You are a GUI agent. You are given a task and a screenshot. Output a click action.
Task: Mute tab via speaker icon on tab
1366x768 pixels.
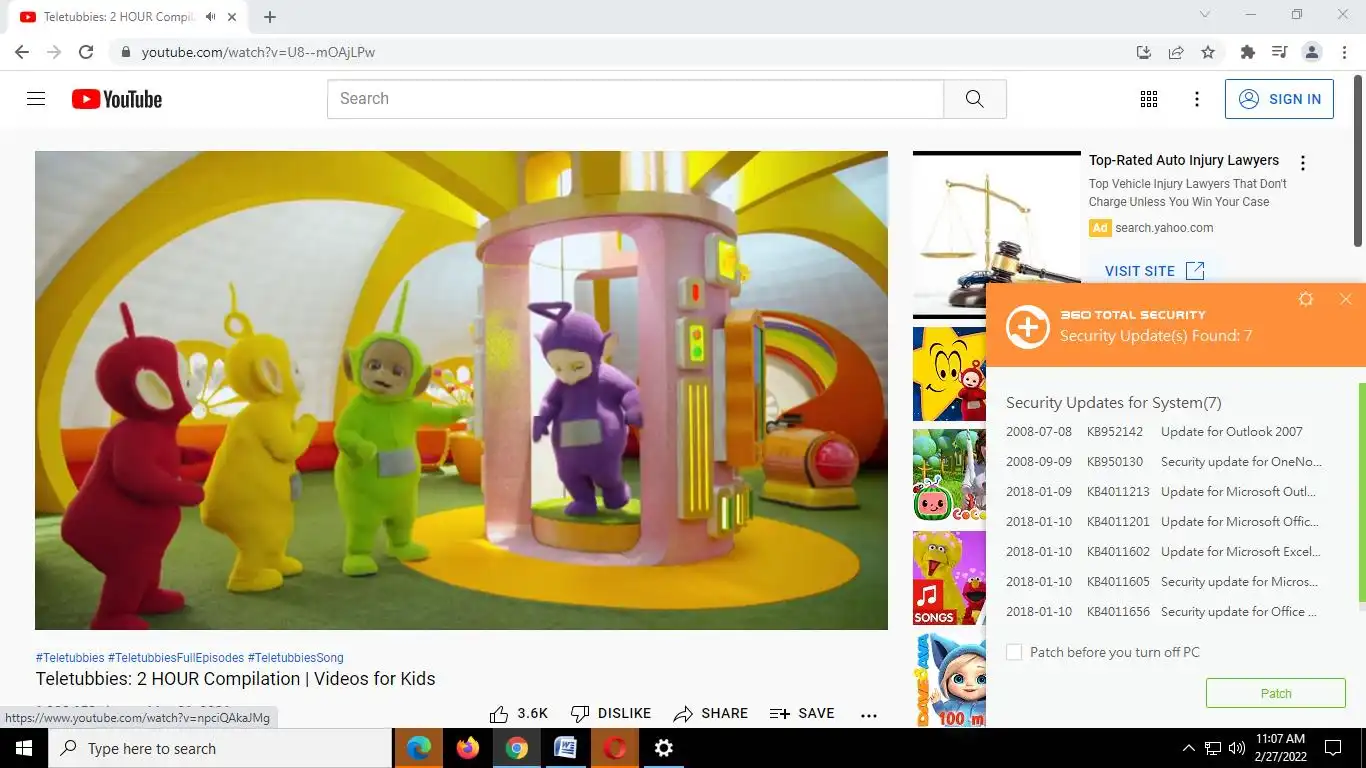pyautogui.click(x=211, y=17)
